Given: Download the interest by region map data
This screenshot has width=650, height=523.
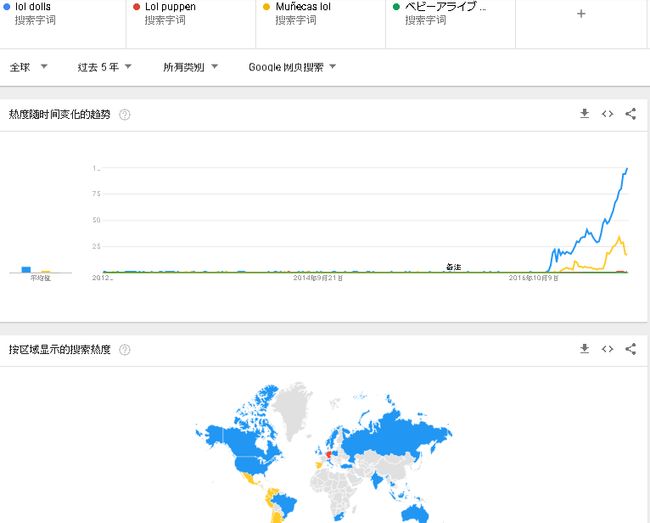Looking at the screenshot, I should click(x=584, y=349).
